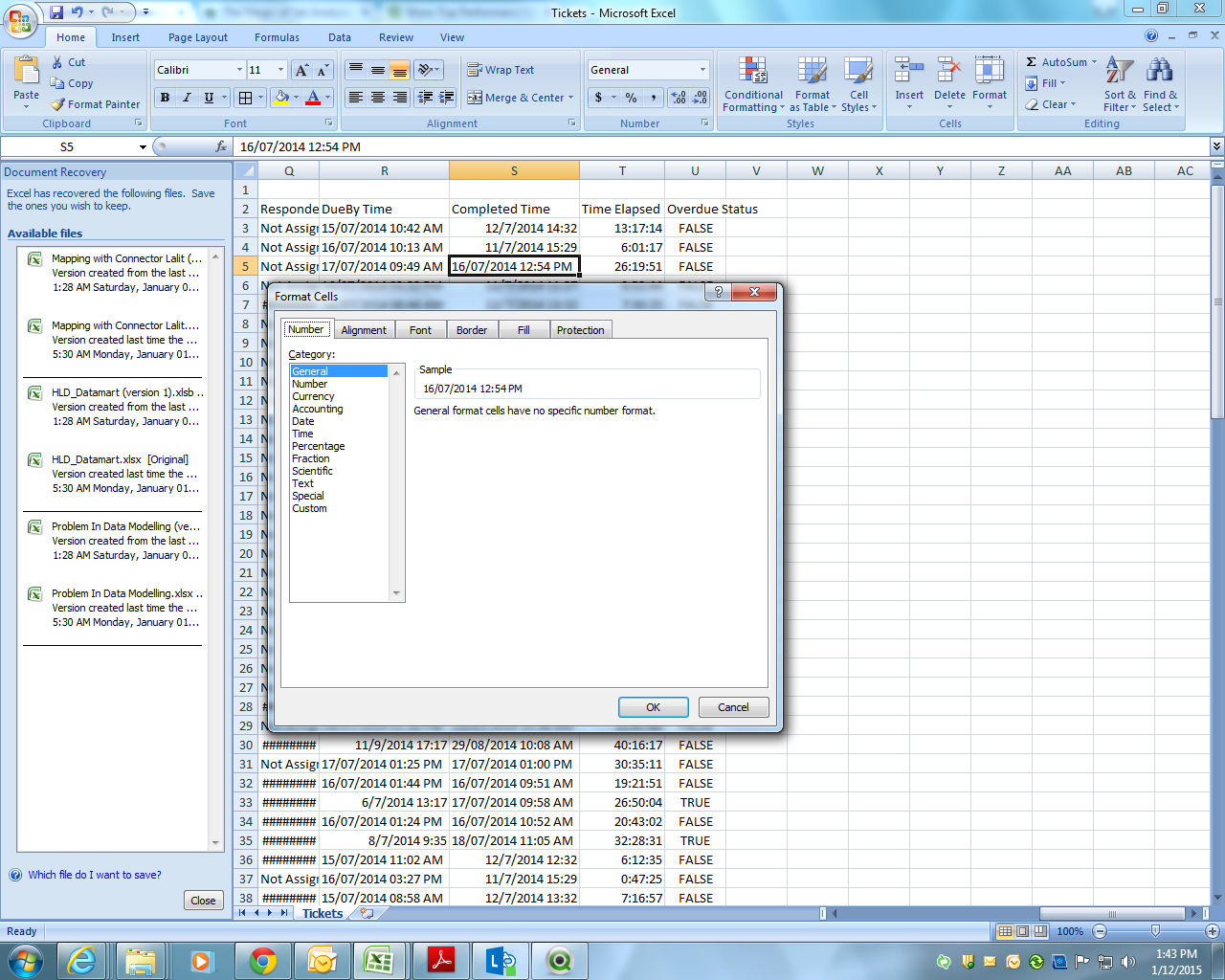Open Conditional Formatting menu
Image resolution: width=1225 pixels, height=980 pixels.
pyautogui.click(x=753, y=84)
